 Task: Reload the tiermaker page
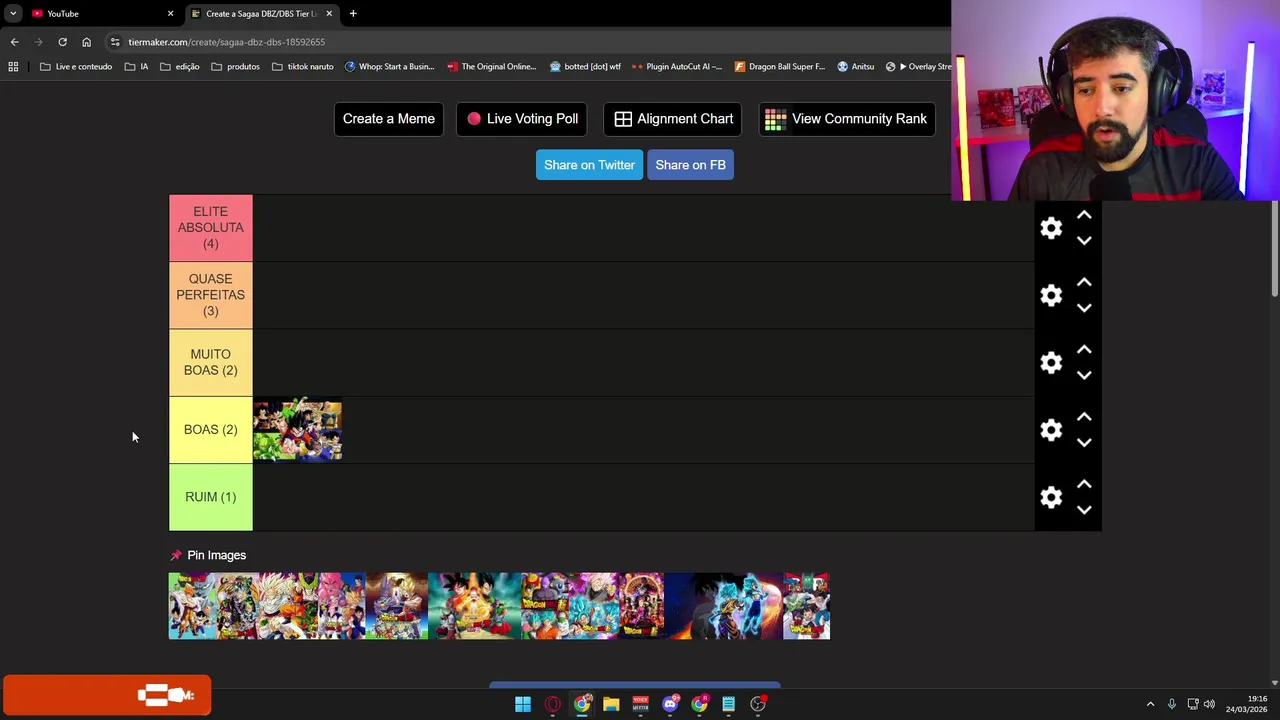(62, 42)
